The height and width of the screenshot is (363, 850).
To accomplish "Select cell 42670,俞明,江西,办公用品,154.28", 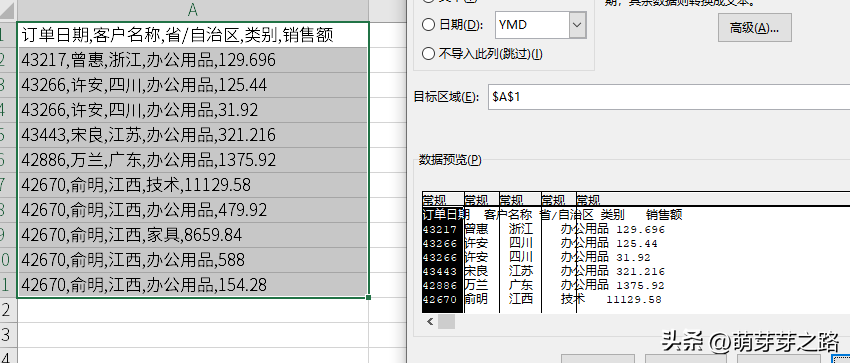I will (x=192, y=284).
